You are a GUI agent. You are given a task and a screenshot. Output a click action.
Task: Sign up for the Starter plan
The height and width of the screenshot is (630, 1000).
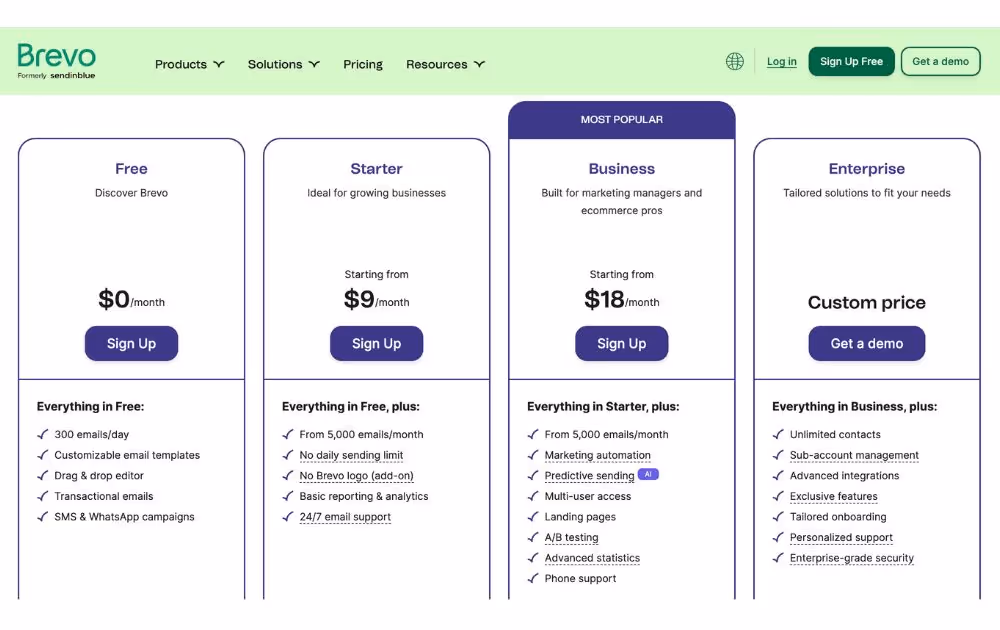coord(376,344)
